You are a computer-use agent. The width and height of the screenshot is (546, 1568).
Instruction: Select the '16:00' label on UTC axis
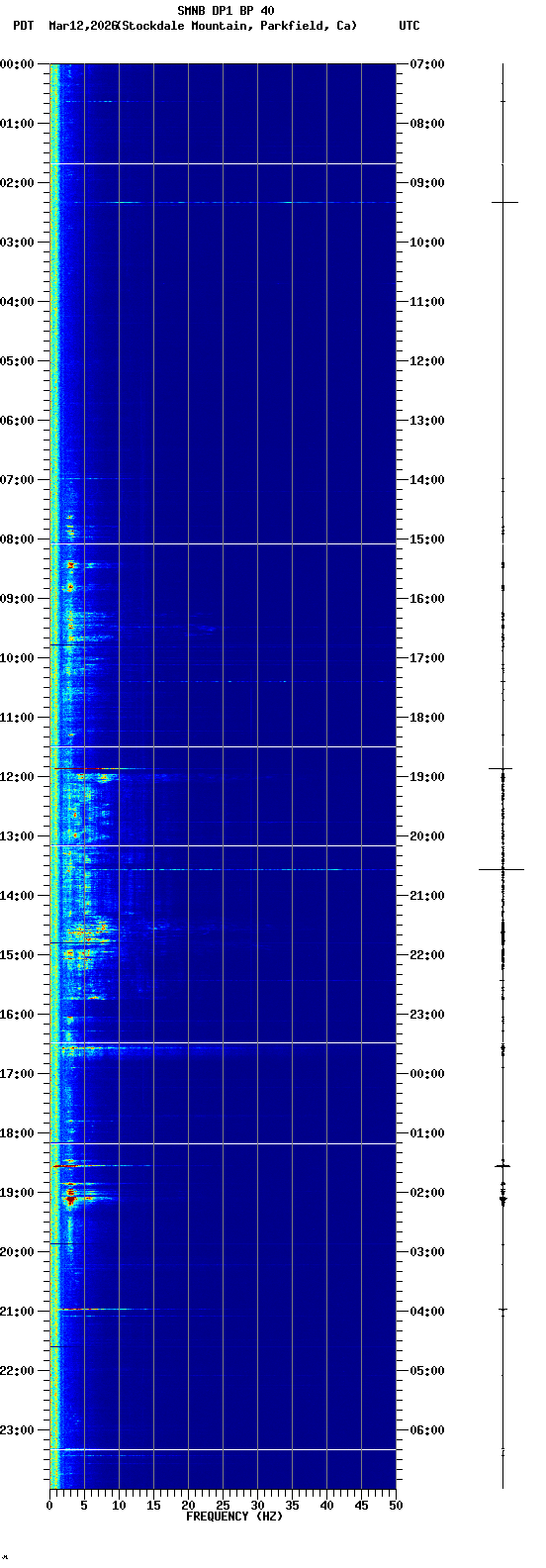tap(427, 599)
